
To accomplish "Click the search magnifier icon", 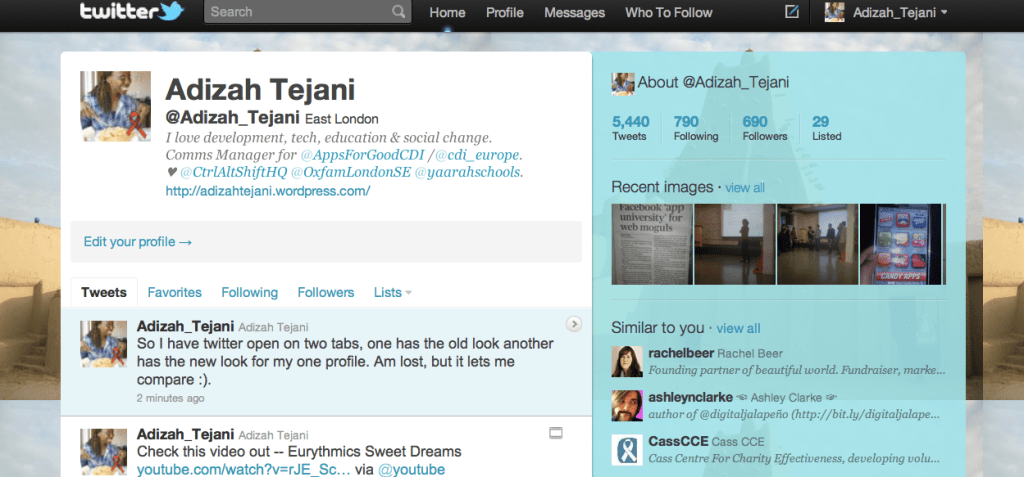I will click(398, 12).
